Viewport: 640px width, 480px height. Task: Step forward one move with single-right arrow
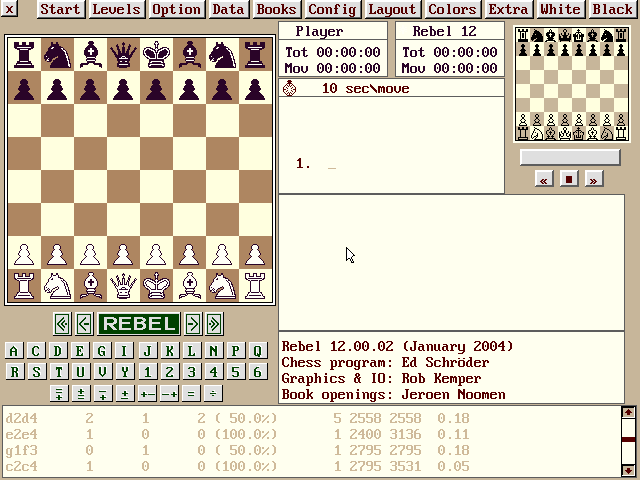tap(193, 323)
